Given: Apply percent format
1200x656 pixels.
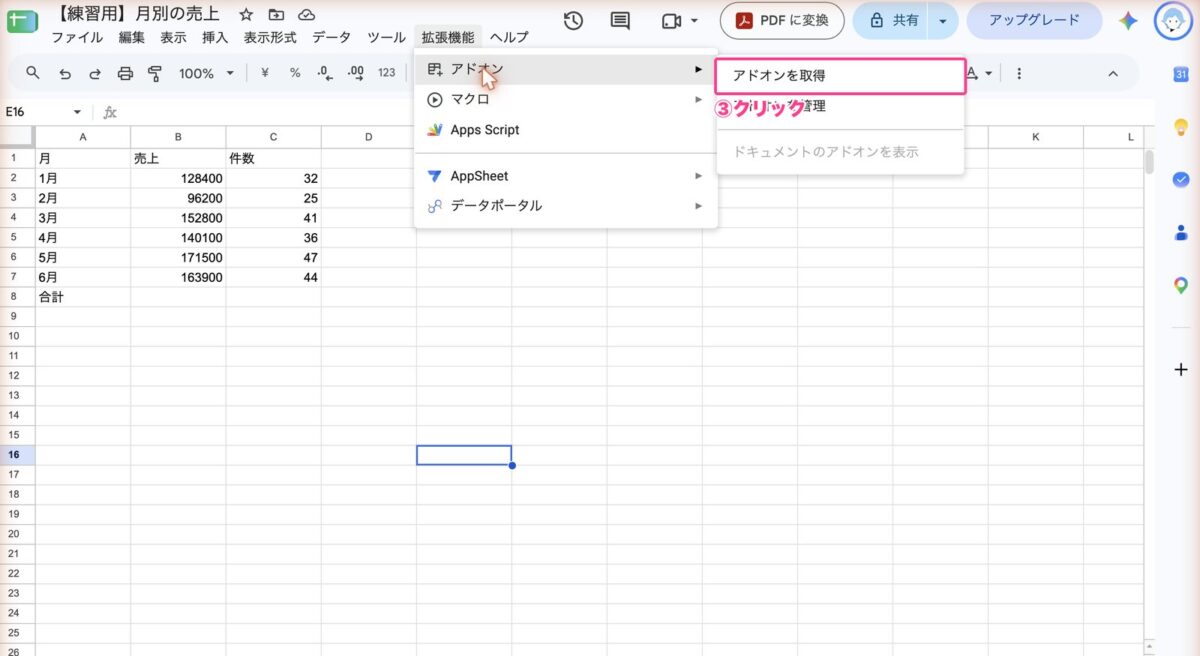Looking at the screenshot, I should click(295, 73).
